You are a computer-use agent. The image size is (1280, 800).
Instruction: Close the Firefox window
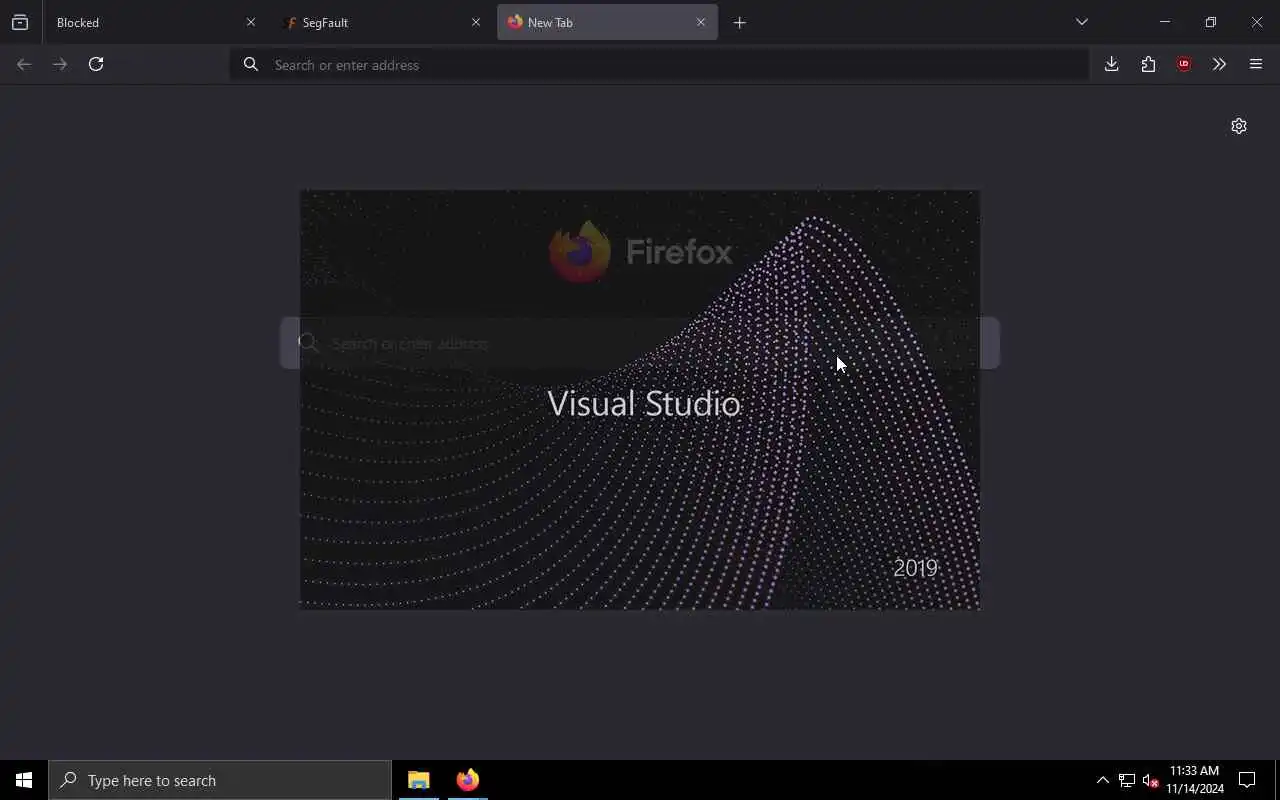coord(1257,22)
